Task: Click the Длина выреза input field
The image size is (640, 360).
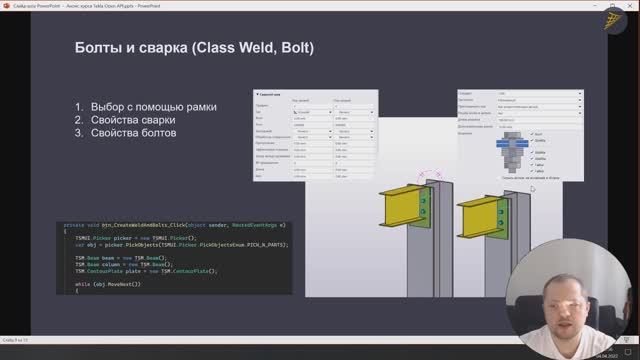Action: pyautogui.click(x=539, y=120)
